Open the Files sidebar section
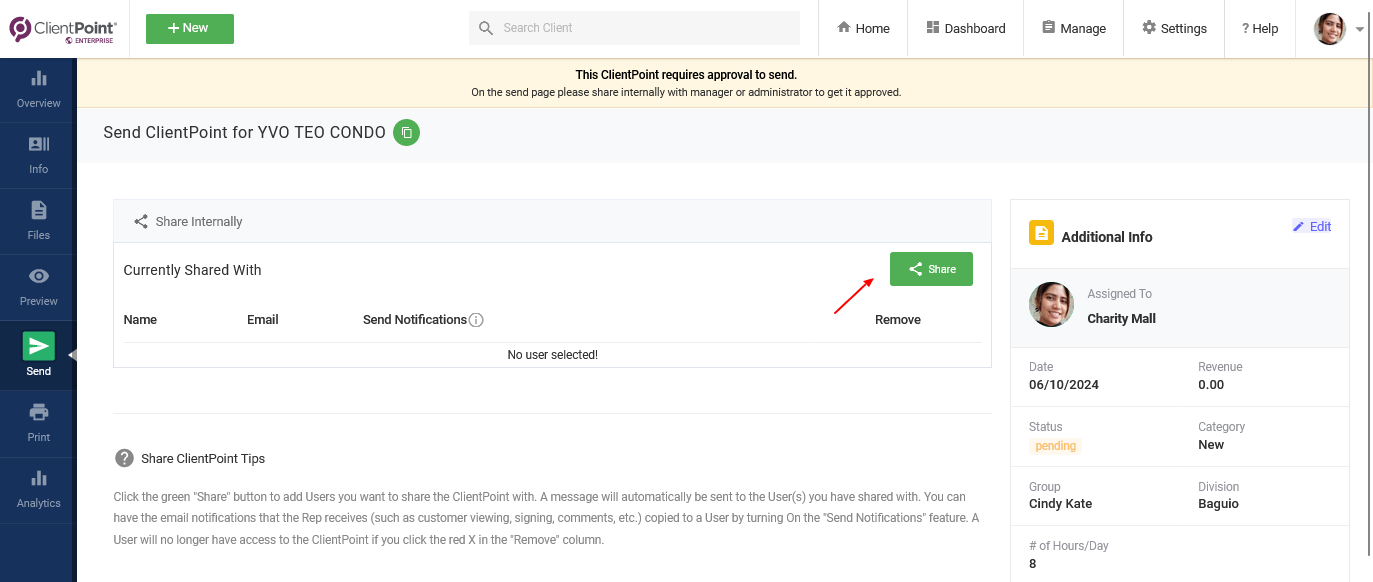 click(38, 222)
